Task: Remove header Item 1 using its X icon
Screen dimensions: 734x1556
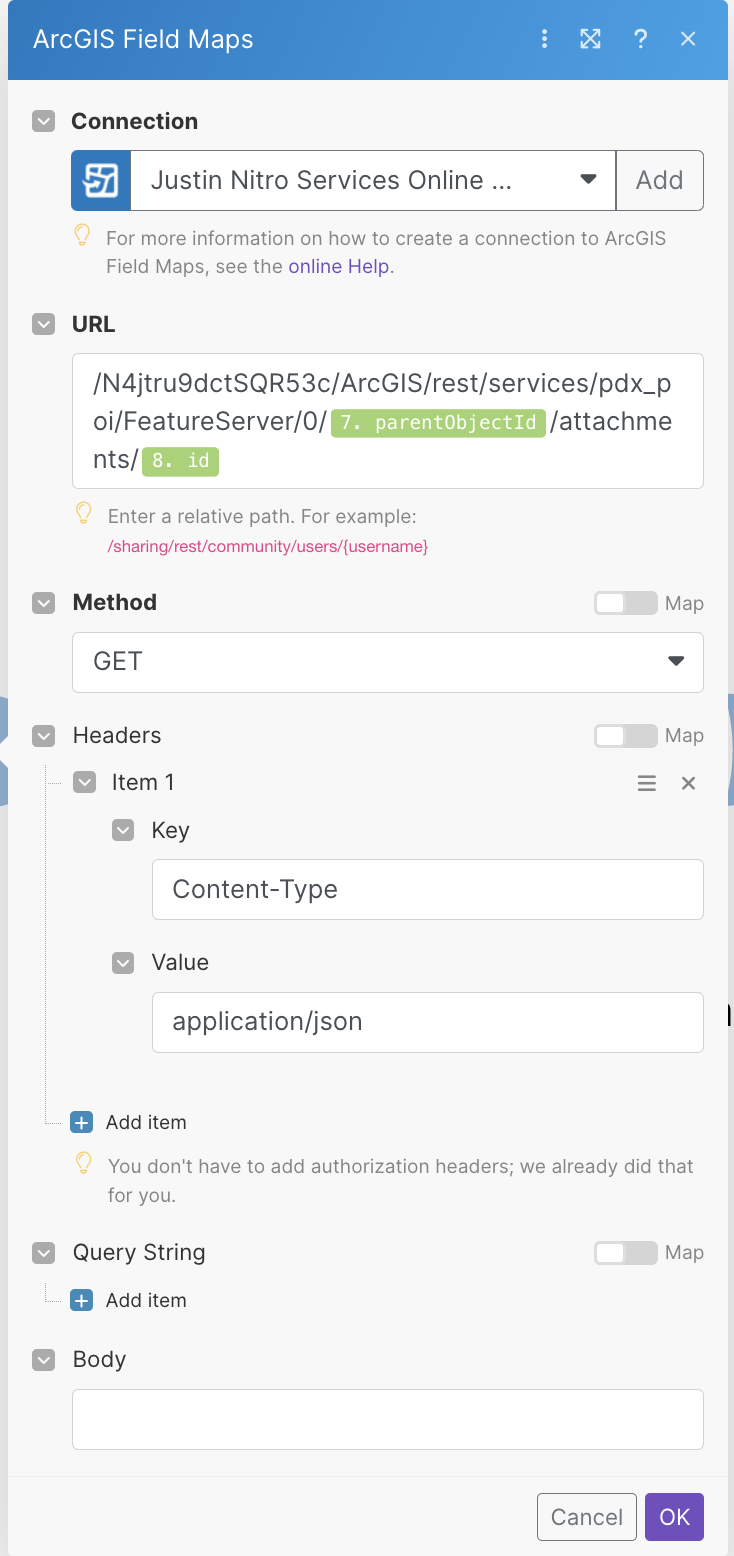Action: tap(688, 783)
